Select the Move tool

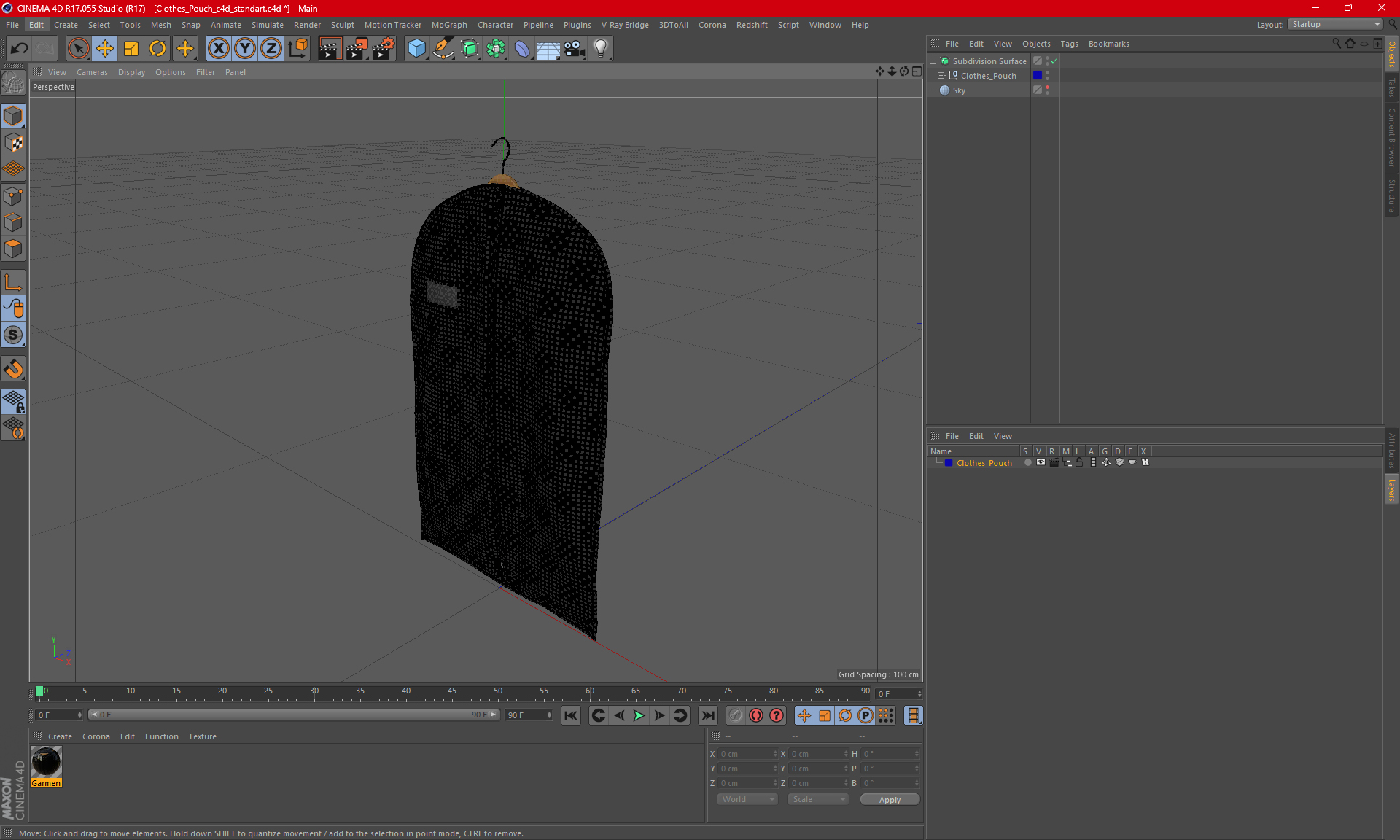[x=105, y=49]
